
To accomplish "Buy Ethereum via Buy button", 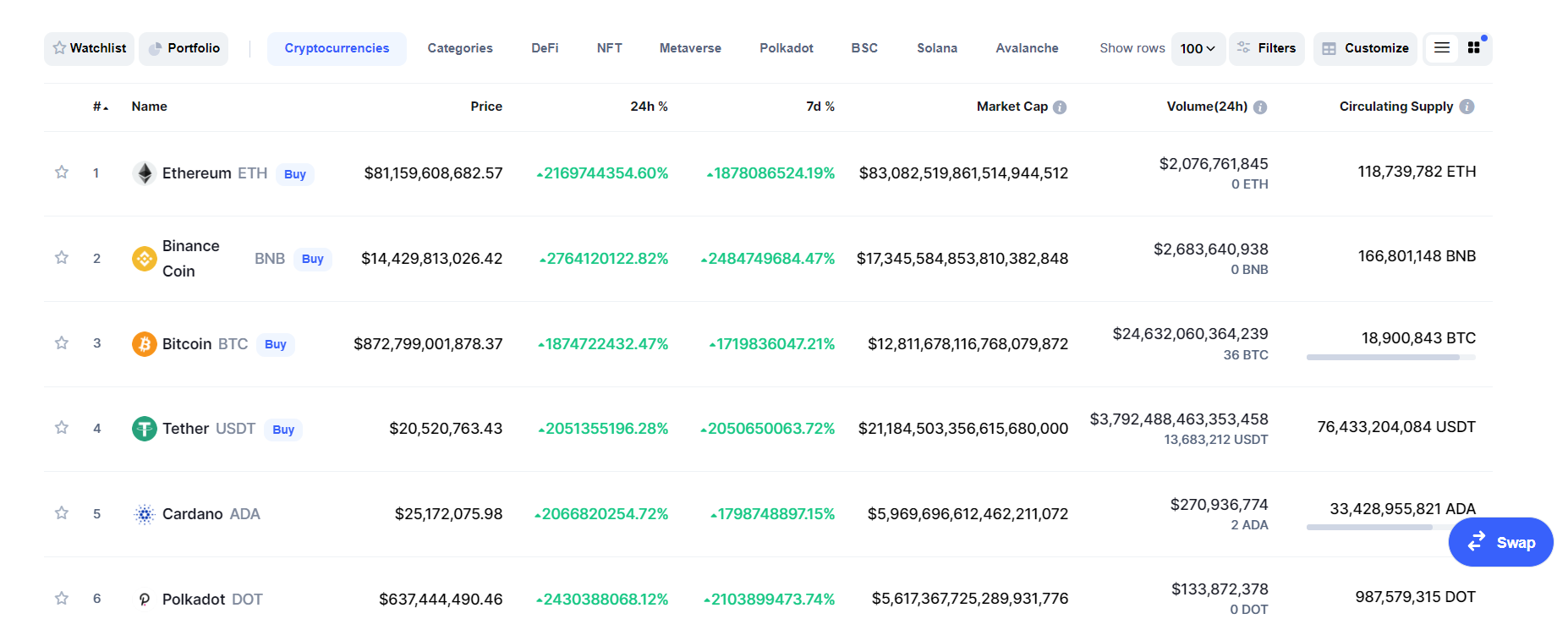I will 295,174.
